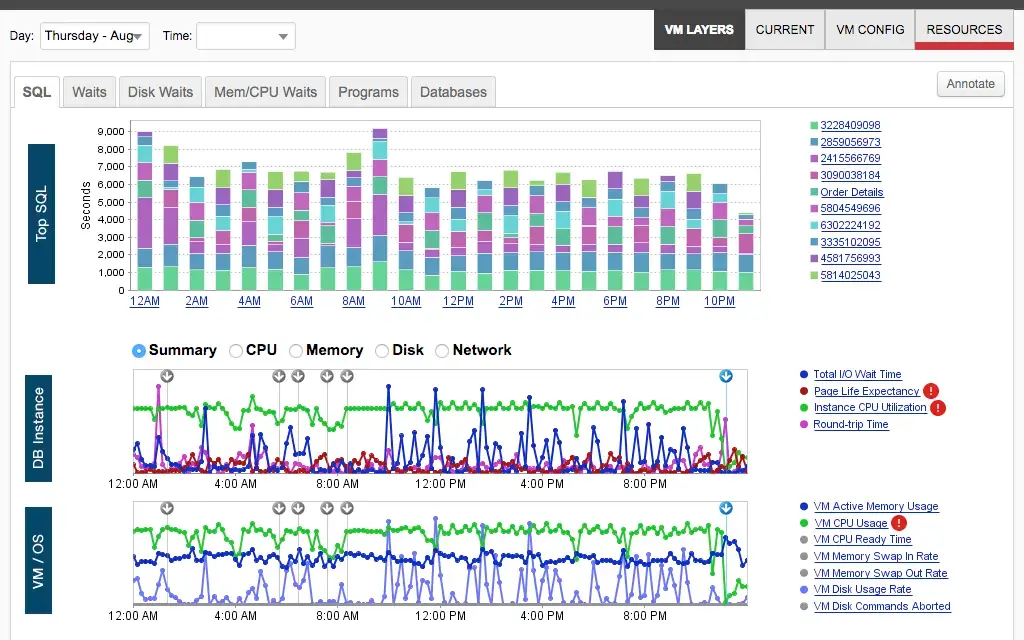Click red alert icon beside Page Life Expectancy
Image resolution: width=1024 pixels, height=640 pixels.
pyautogui.click(x=931, y=391)
